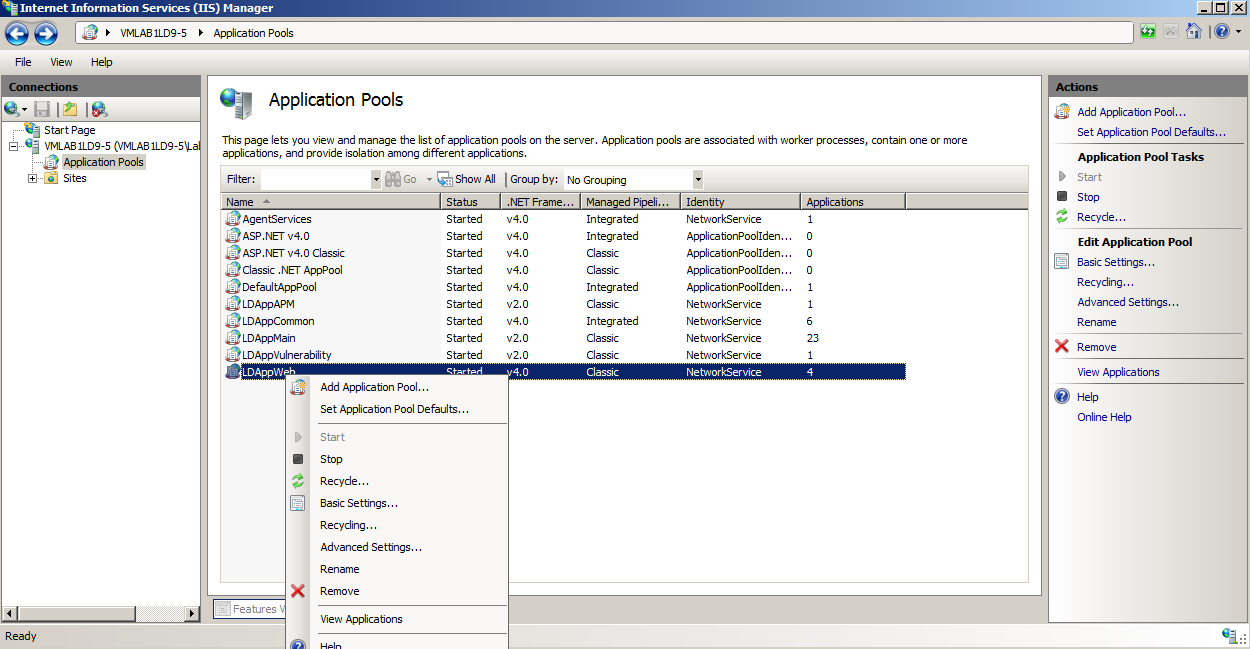Save current connections with the disk icon
The image size is (1250, 649).
tap(41, 109)
